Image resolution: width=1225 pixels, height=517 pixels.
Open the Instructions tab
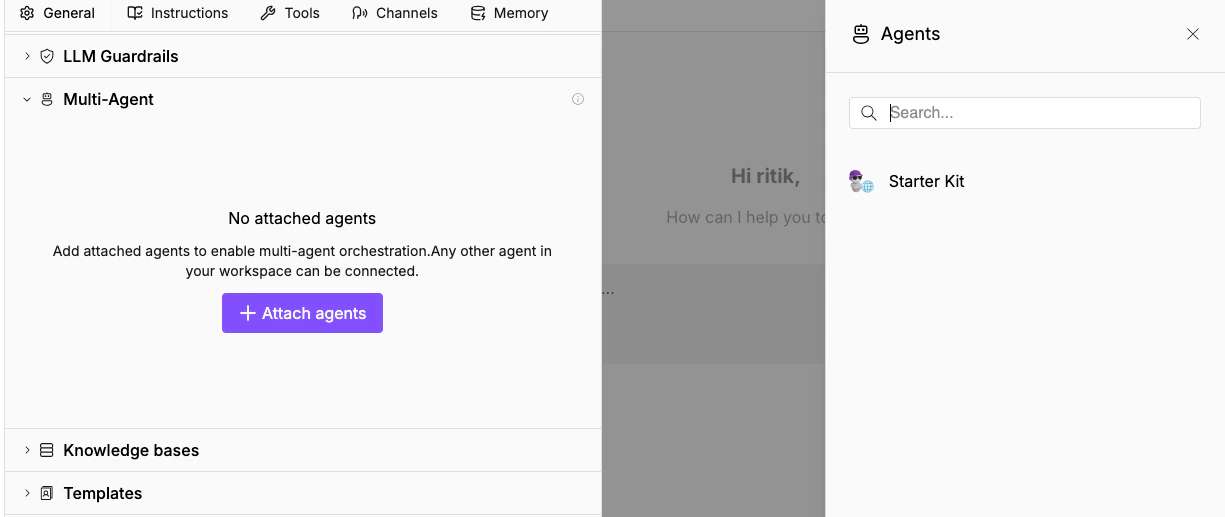(178, 13)
